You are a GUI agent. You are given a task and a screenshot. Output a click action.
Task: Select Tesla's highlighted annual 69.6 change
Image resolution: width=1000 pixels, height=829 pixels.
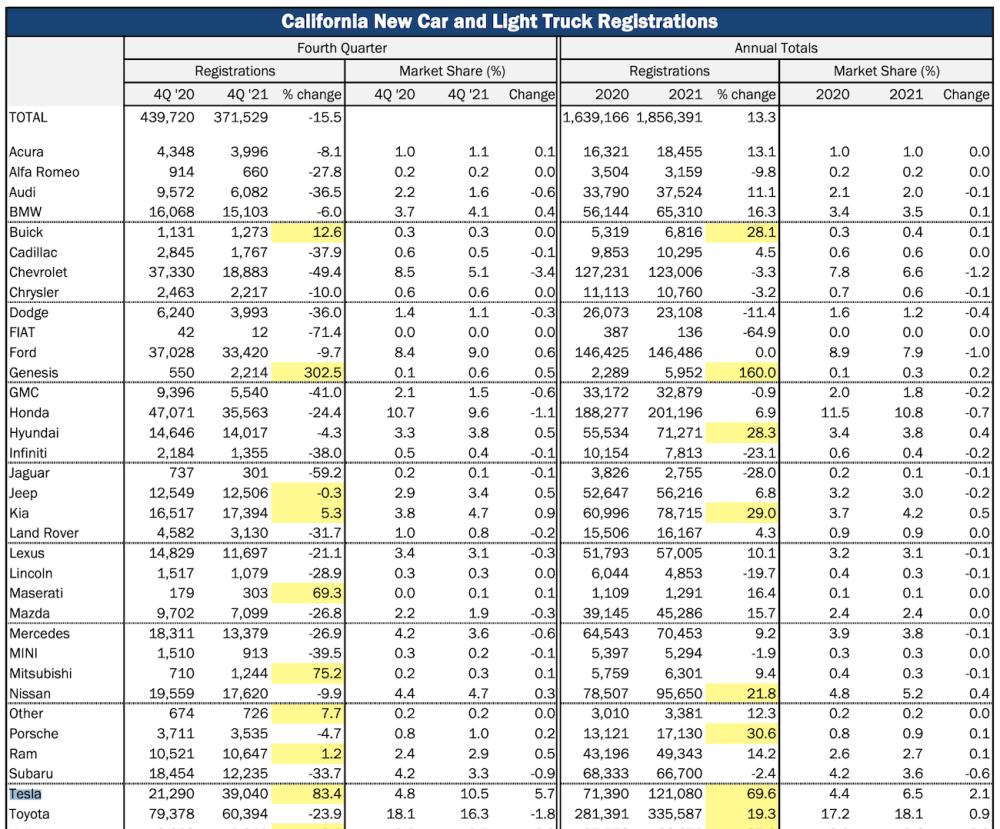742,794
